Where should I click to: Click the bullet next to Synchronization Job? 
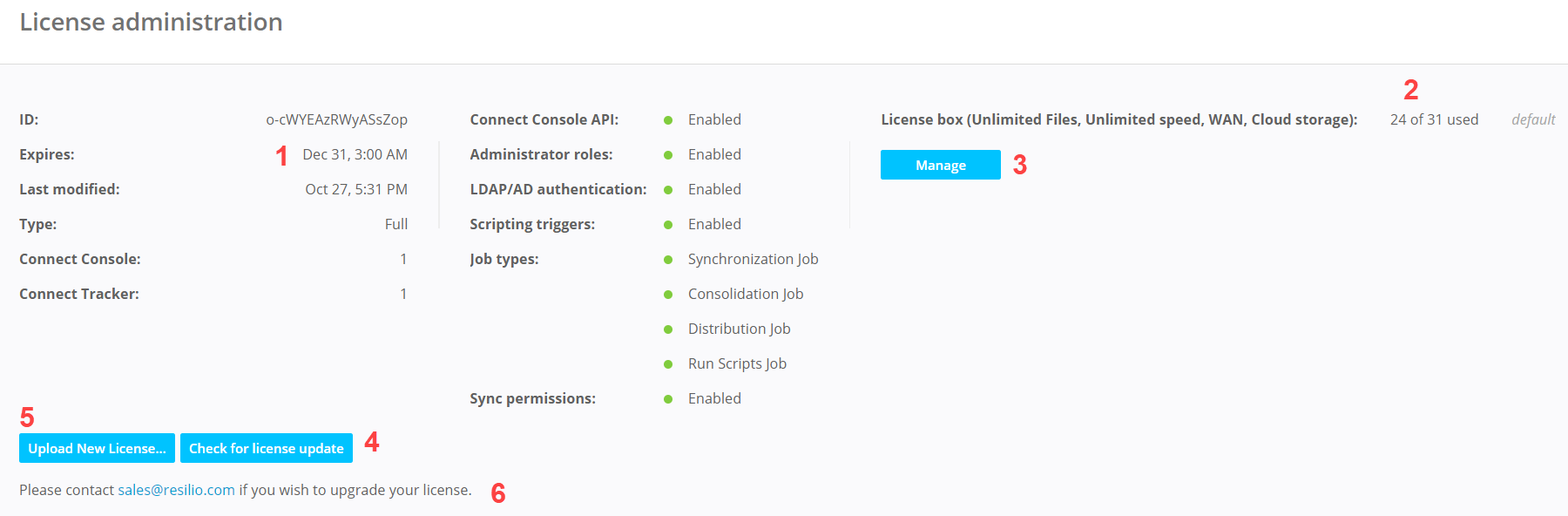tap(668, 260)
